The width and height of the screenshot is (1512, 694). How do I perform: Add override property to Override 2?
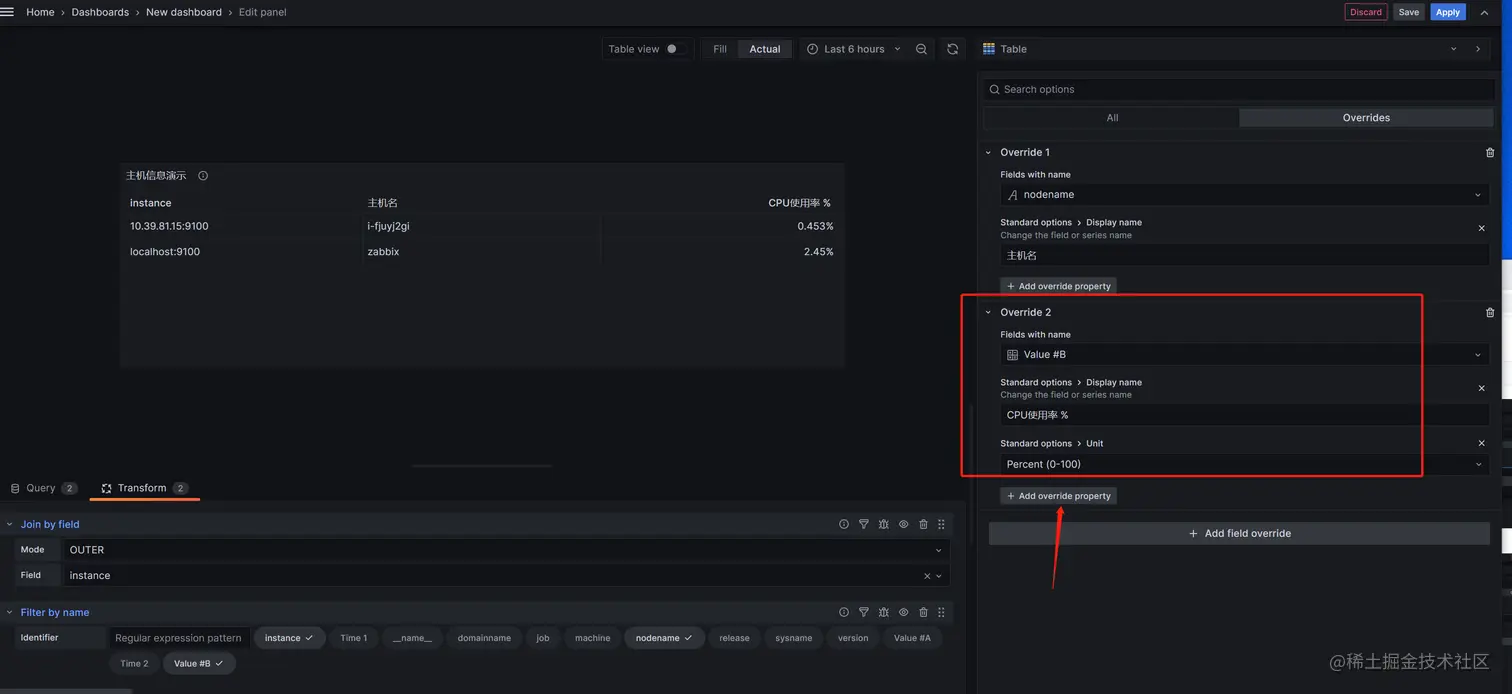point(1058,496)
